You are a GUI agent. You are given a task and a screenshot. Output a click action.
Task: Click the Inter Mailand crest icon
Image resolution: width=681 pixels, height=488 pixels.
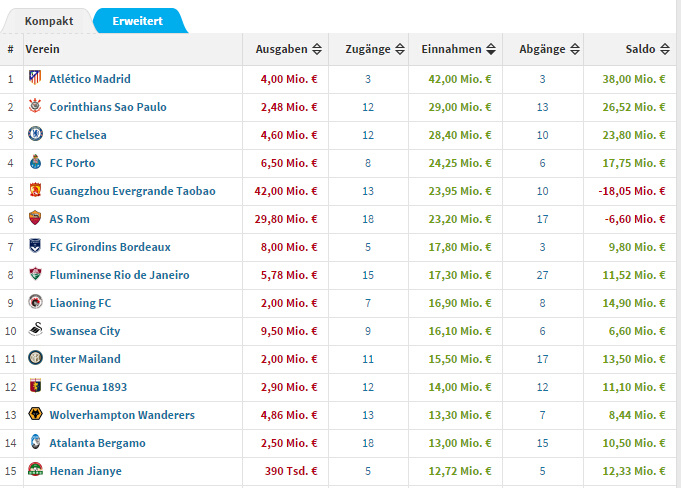(35, 357)
